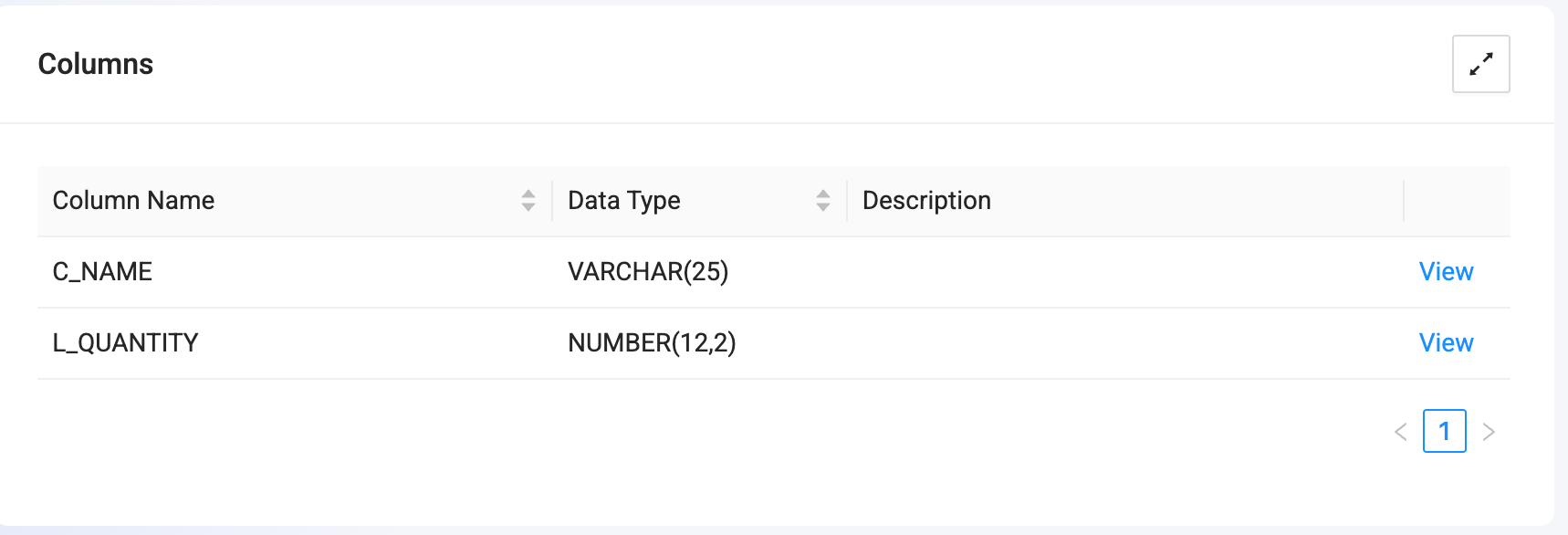Sort Column Name ascending with up caret
The width and height of the screenshot is (1568, 535).
coord(528,194)
